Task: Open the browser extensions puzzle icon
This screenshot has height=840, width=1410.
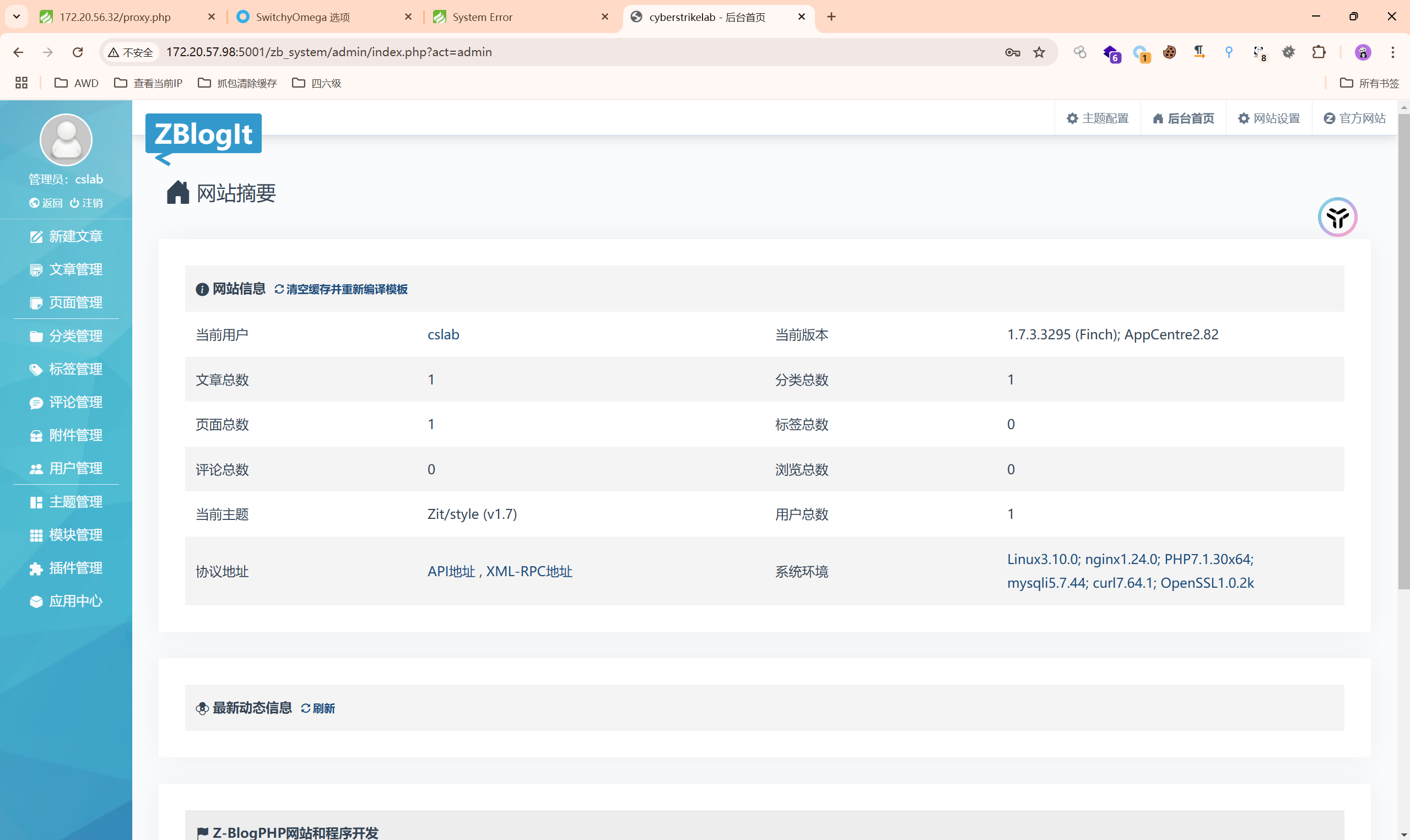Action: coord(1319,52)
